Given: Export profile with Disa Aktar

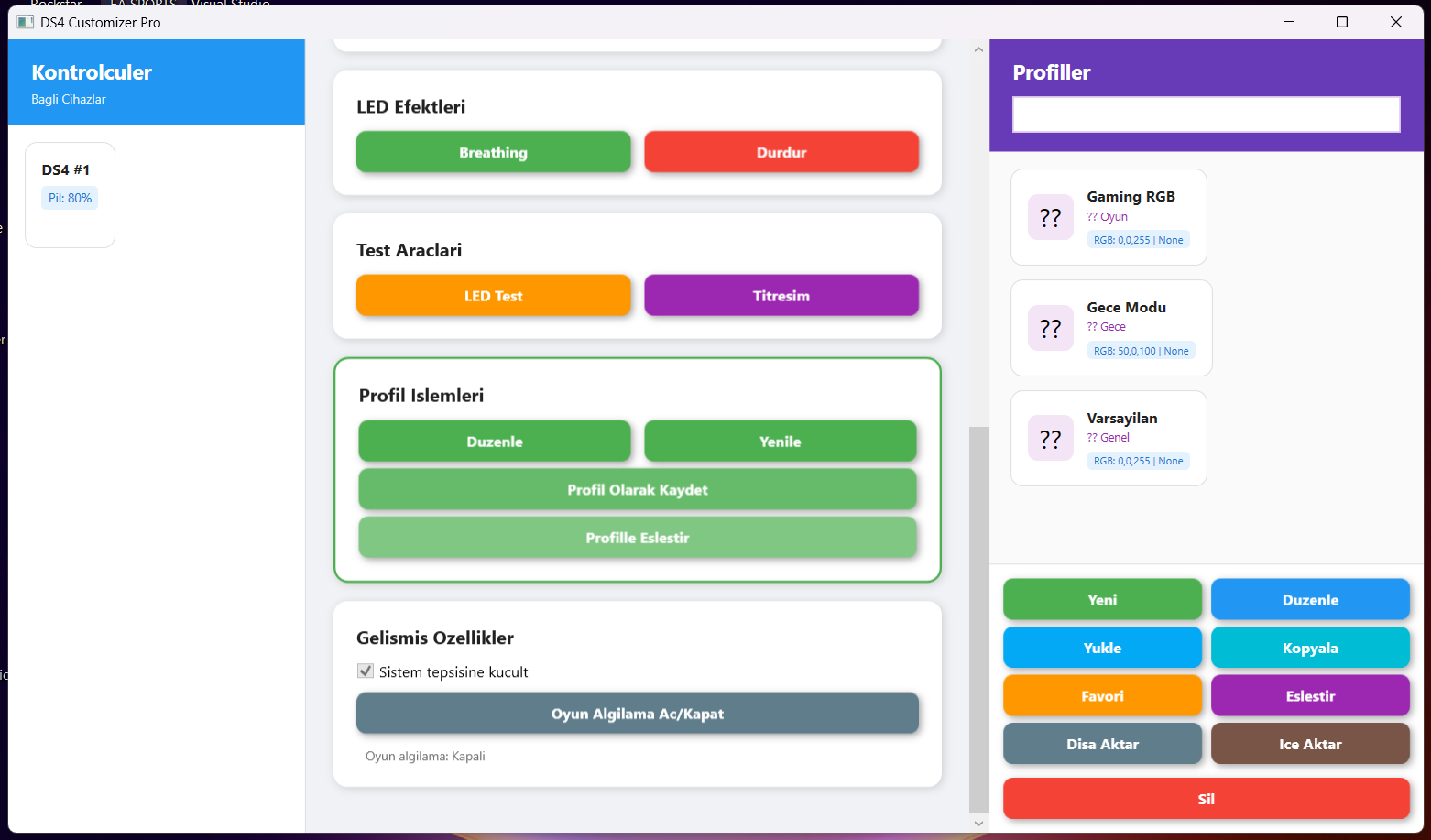Looking at the screenshot, I should point(1103,744).
